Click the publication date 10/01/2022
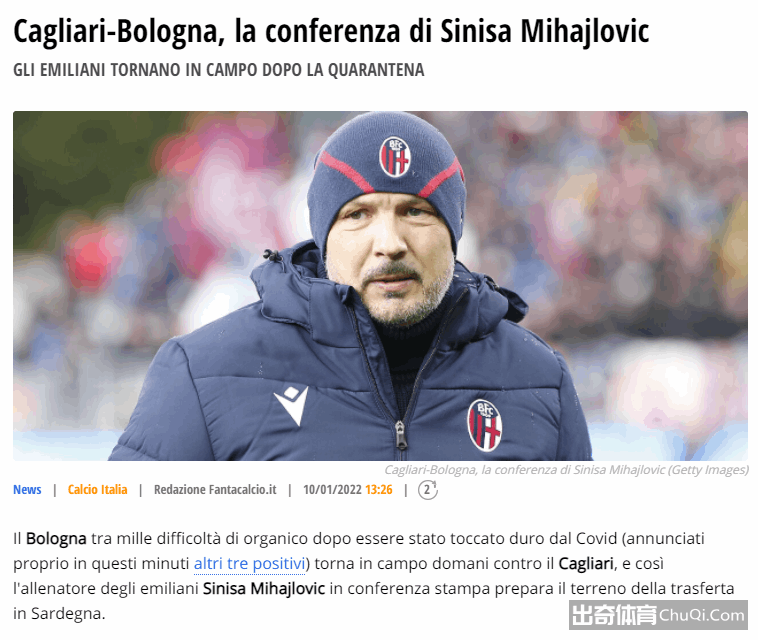The image size is (758, 640). point(333,490)
